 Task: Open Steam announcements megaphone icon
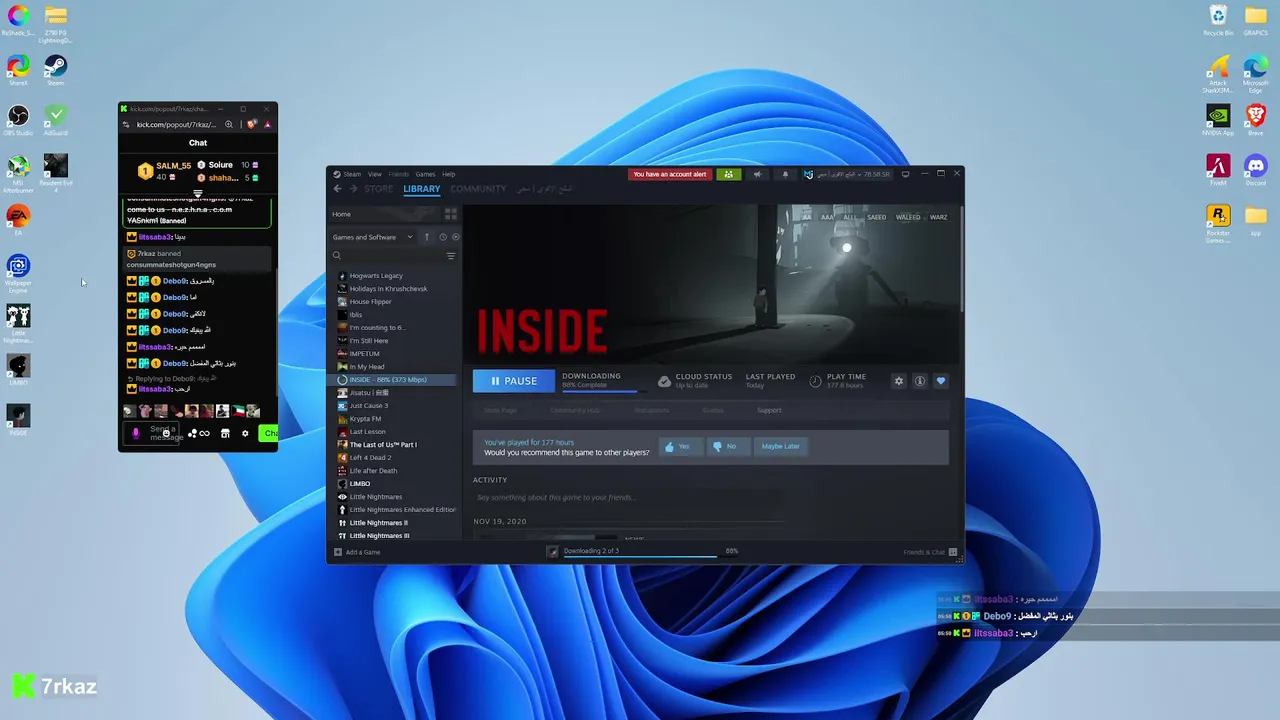tap(757, 174)
